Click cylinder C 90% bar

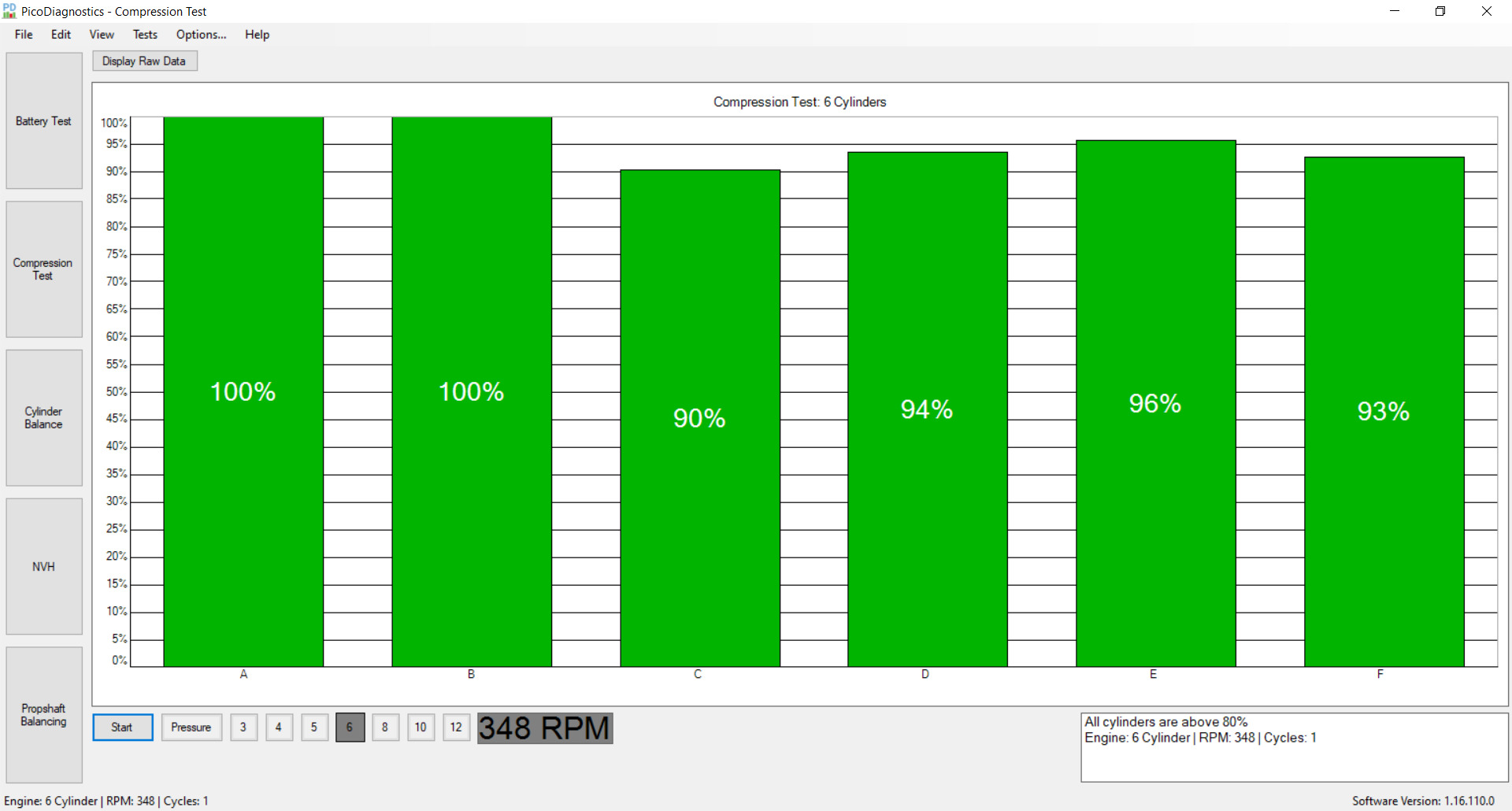click(x=700, y=418)
